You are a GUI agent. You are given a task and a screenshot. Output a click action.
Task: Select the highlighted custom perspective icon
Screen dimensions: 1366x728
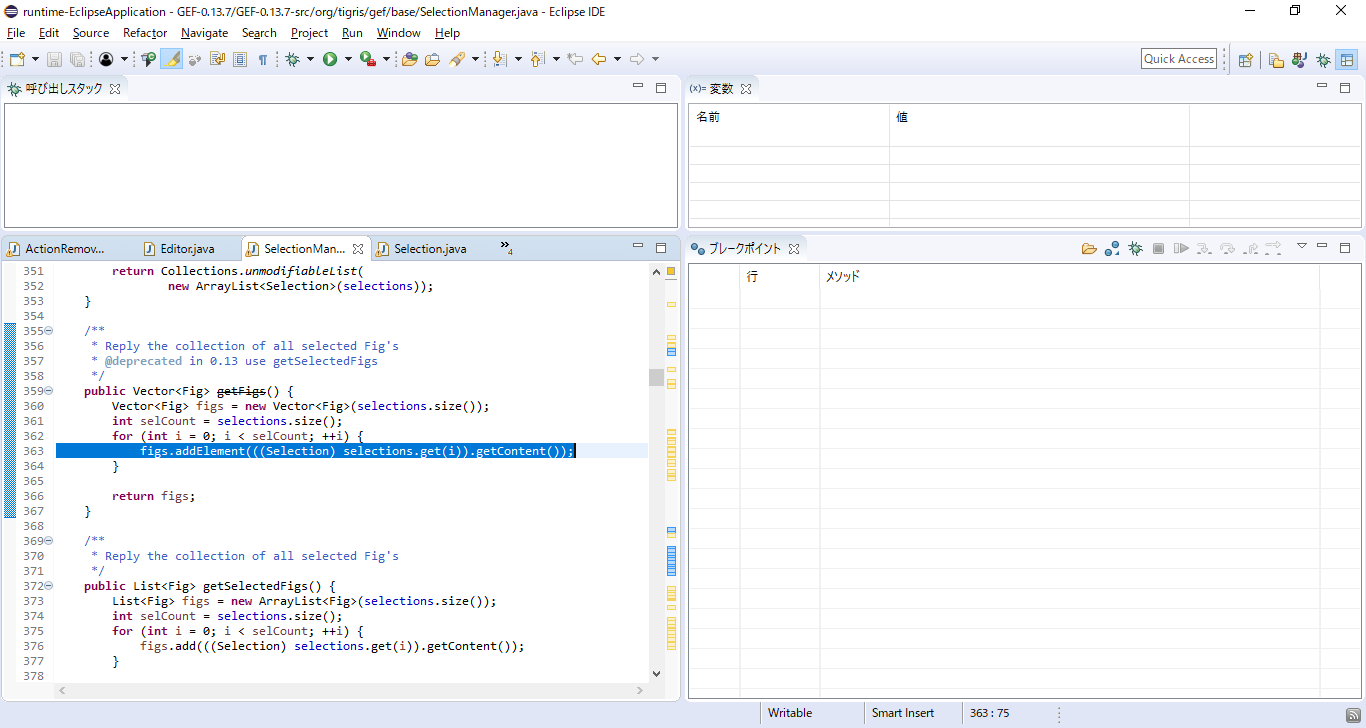click(x=1347, y=60)
